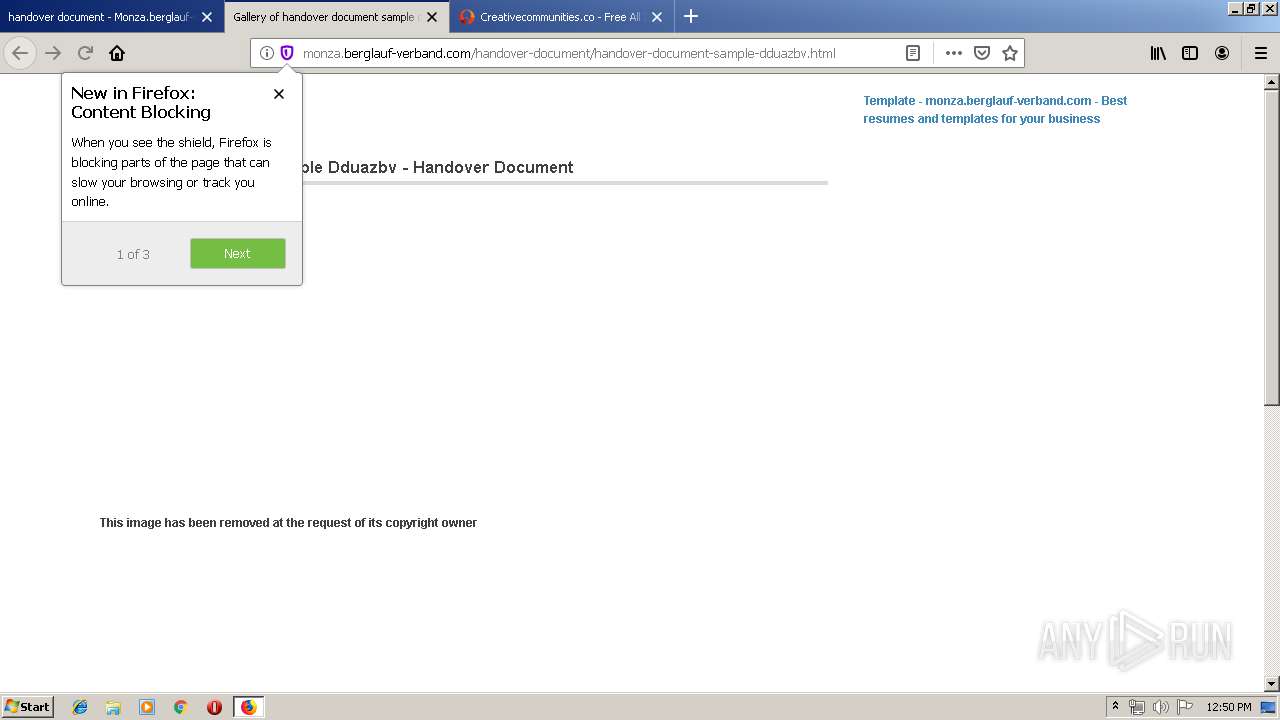Image resolution: width=1280 pixels, height=720 pixels.
Task: Toggle the reader view
Action: (913, 53)
